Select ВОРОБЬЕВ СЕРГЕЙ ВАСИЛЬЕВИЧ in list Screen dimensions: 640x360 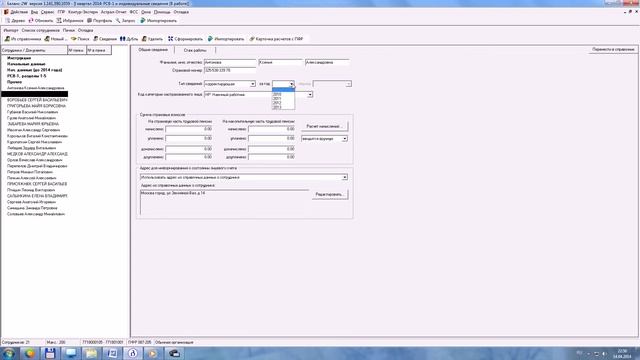point(37,100)
